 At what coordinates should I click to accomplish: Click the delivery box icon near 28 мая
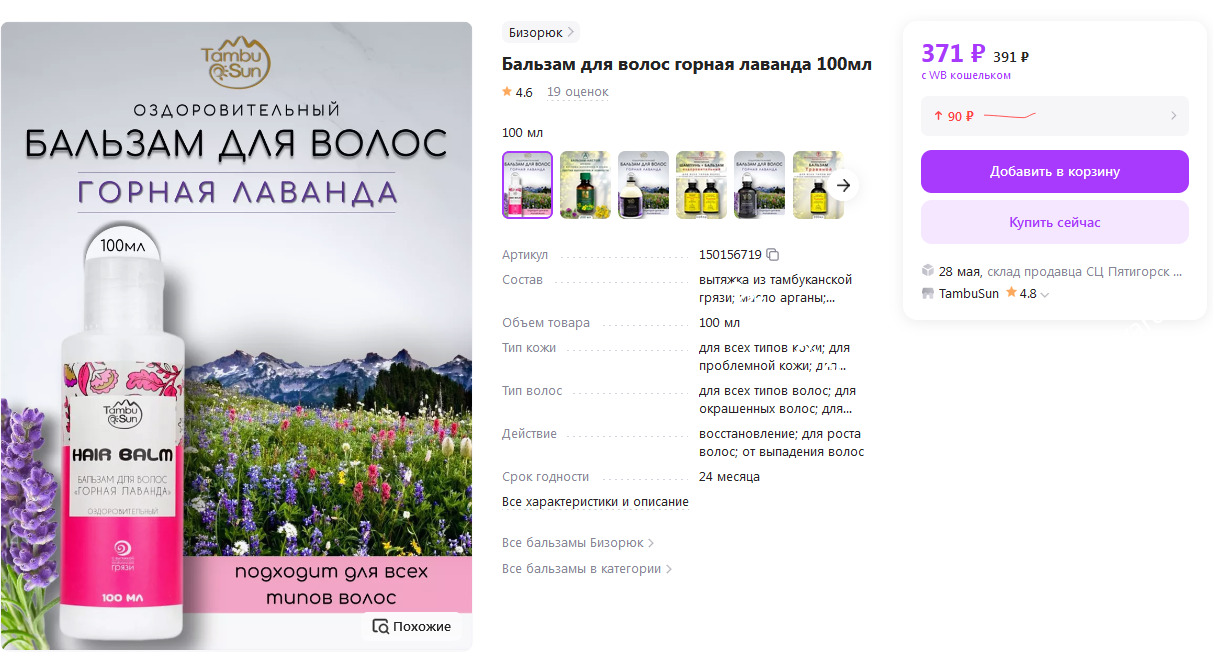coord(928,271)
